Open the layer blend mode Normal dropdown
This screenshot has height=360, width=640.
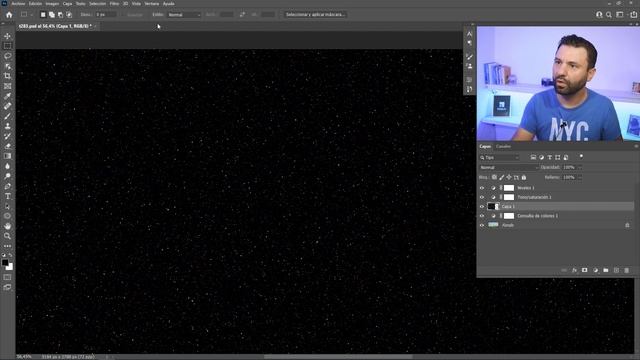pyautogui.click(x=509, y=167)
